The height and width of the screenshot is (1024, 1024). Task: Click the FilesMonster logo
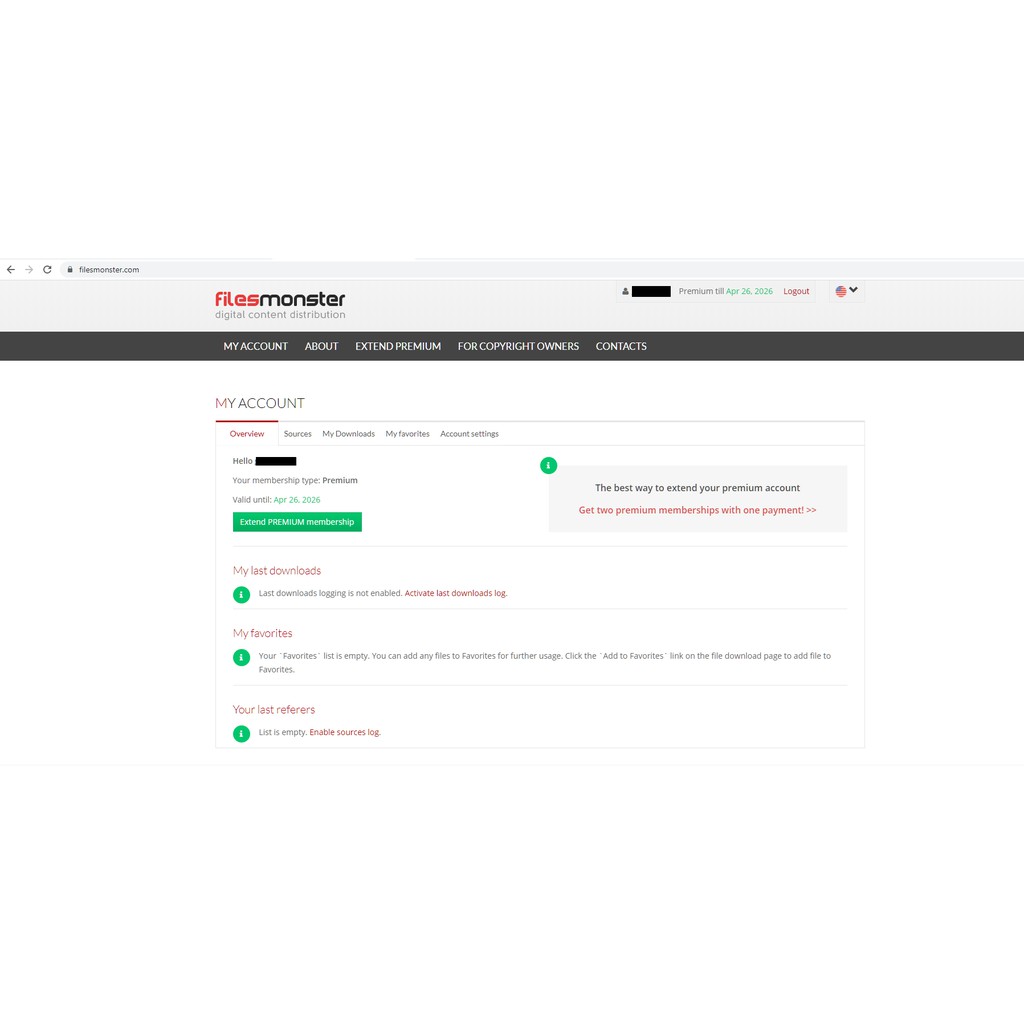[280, 305]
